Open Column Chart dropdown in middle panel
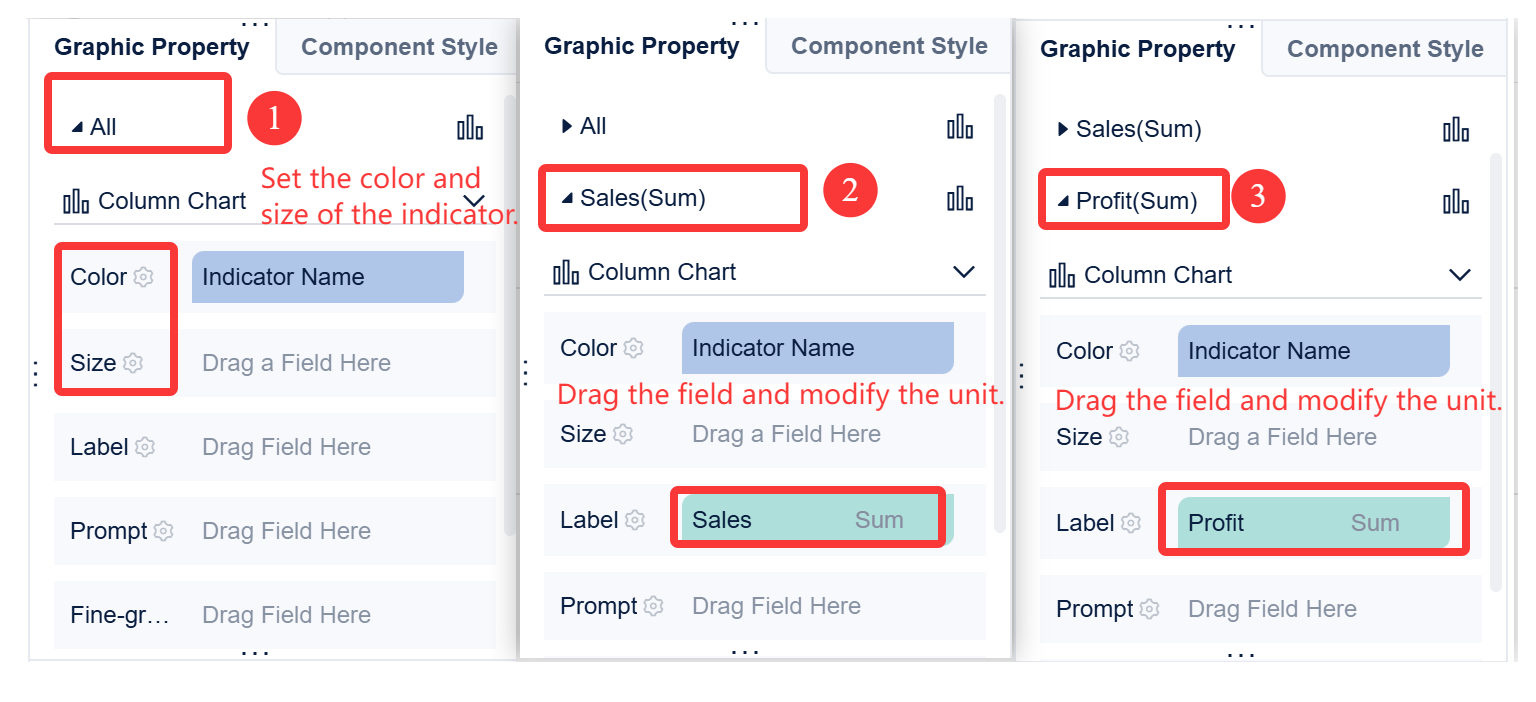This screenshot has height=702, width=1536. pos(963,272)
